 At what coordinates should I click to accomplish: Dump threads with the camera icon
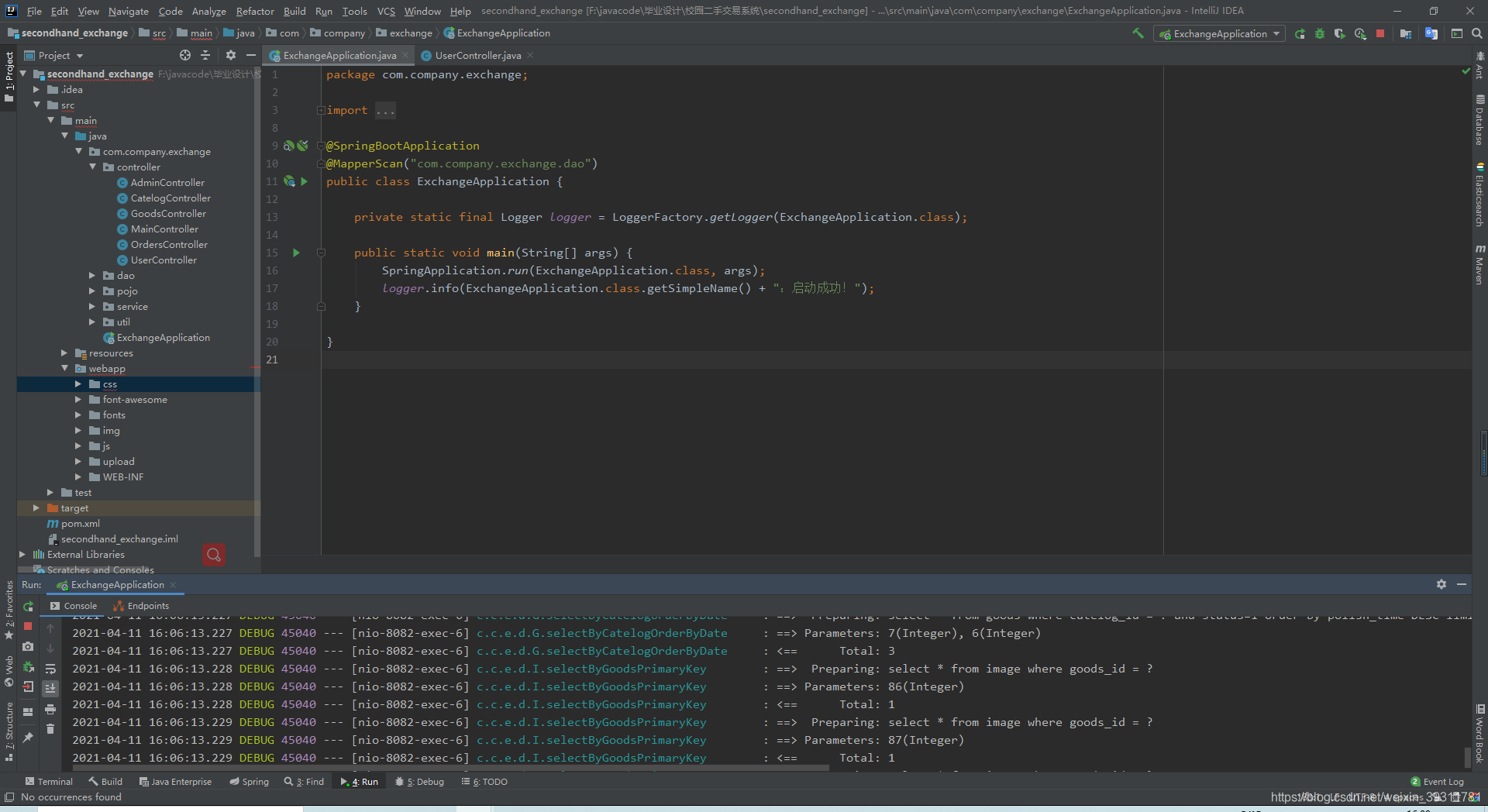(29, 646)
